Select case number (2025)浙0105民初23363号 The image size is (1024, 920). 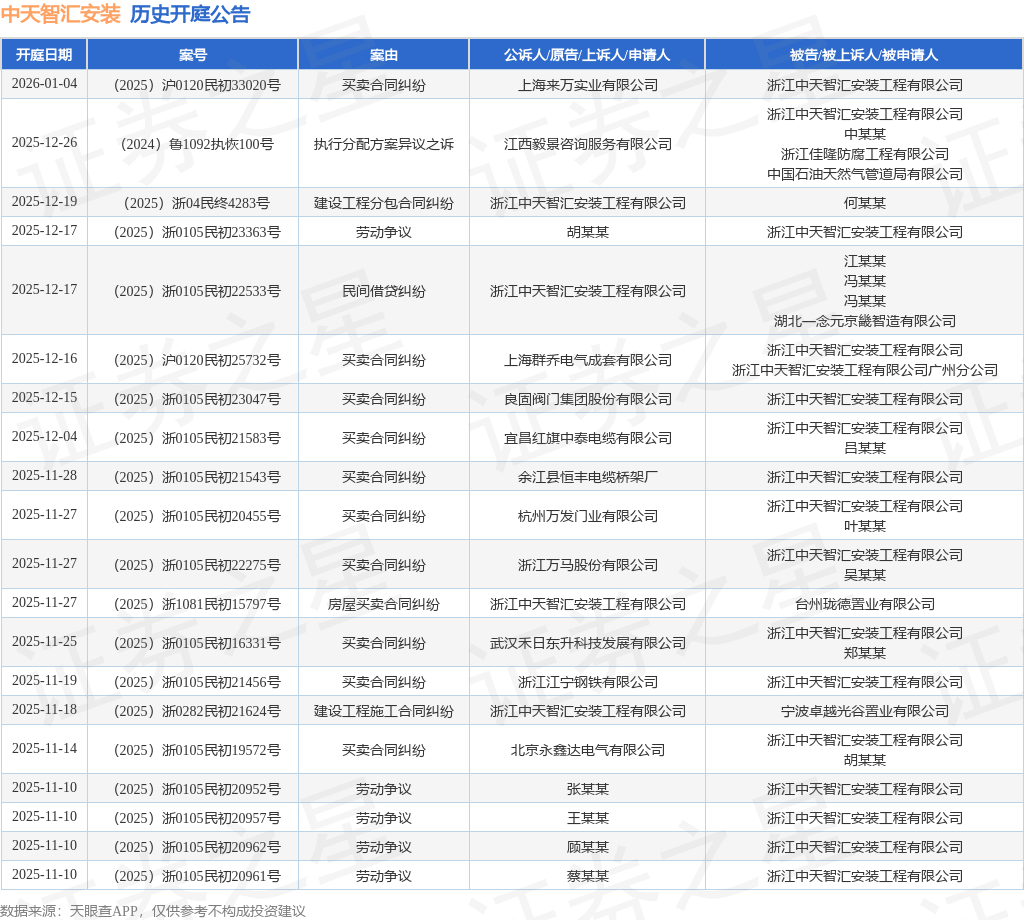coord(197,232)
